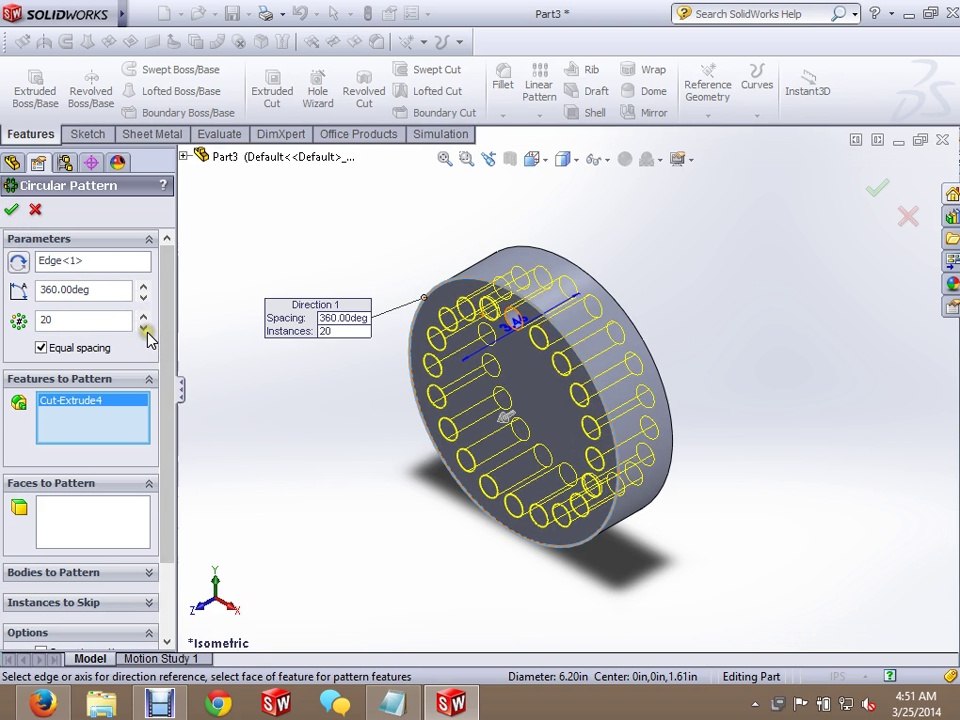Collapse the Features to Pattern section

click(x=149, y=380)
